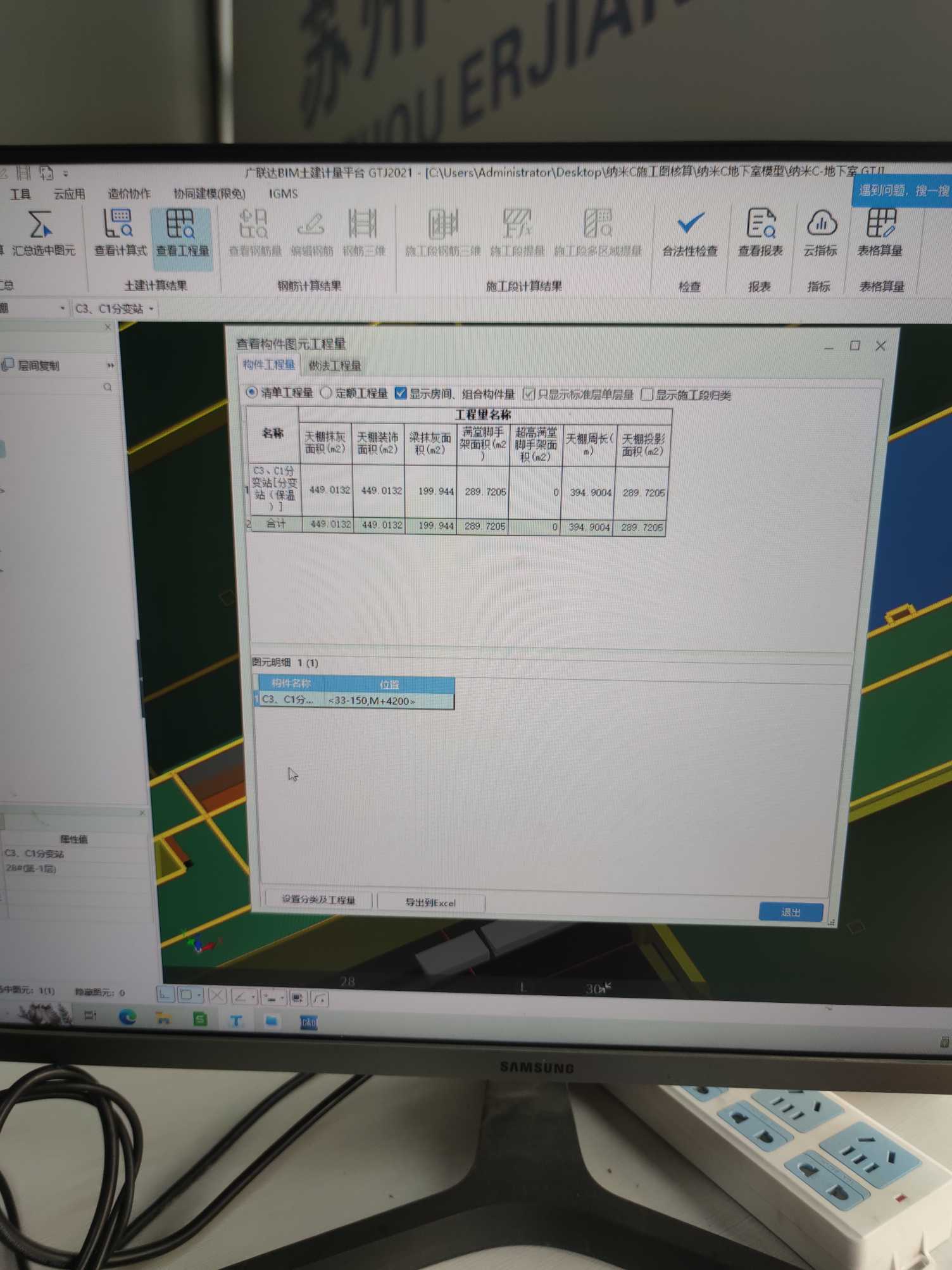Open 云指标 cloud icon
The height and width of the screenshot is (1270, 952).
pos(821,224)
